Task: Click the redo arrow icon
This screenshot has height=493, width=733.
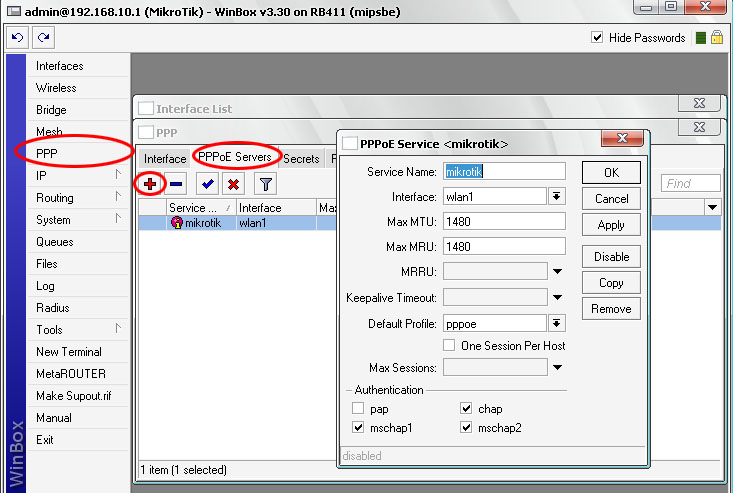Action: point(43,37)
